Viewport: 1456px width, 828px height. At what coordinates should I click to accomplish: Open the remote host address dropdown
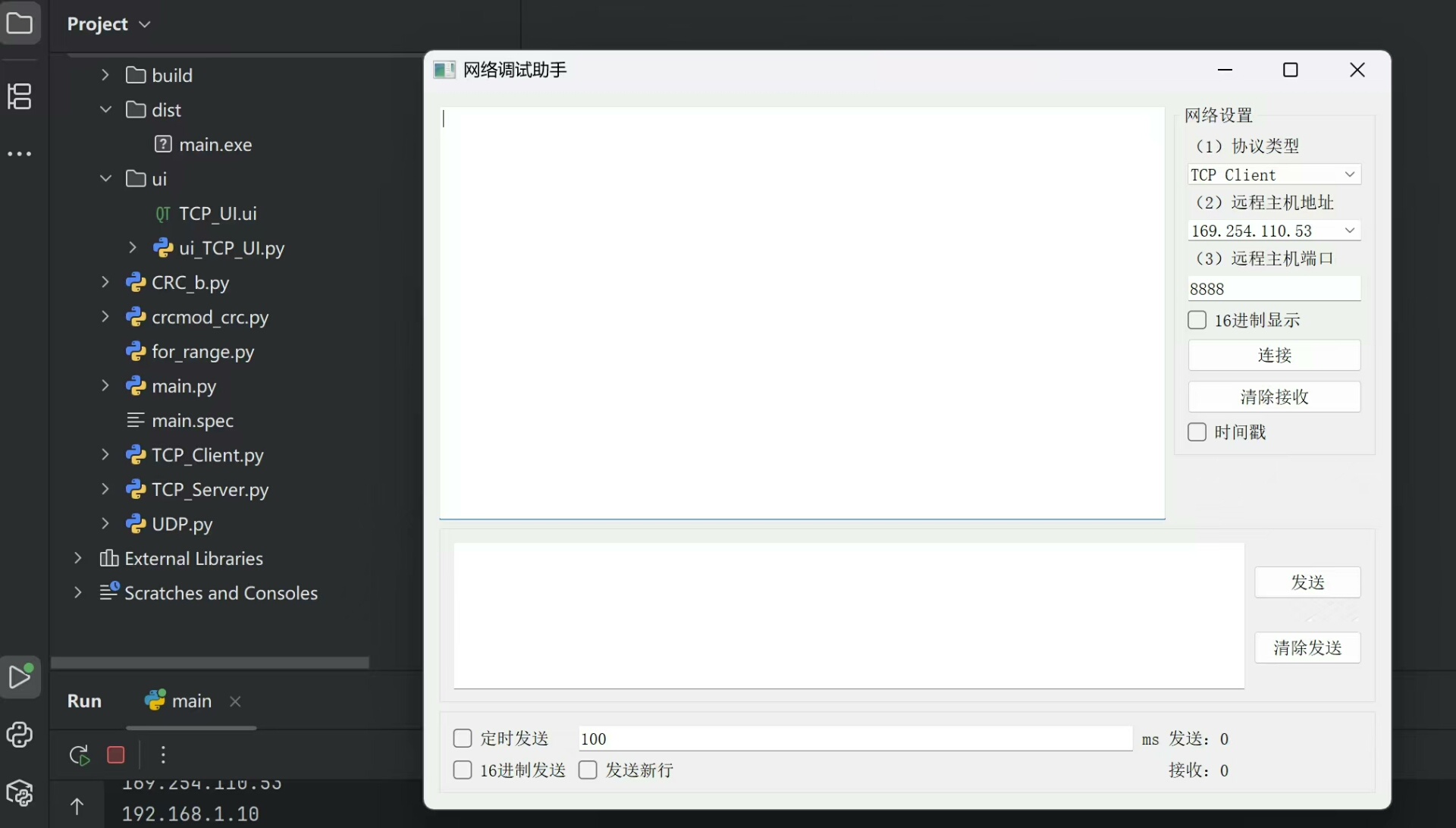click(x=1349, y=231)
